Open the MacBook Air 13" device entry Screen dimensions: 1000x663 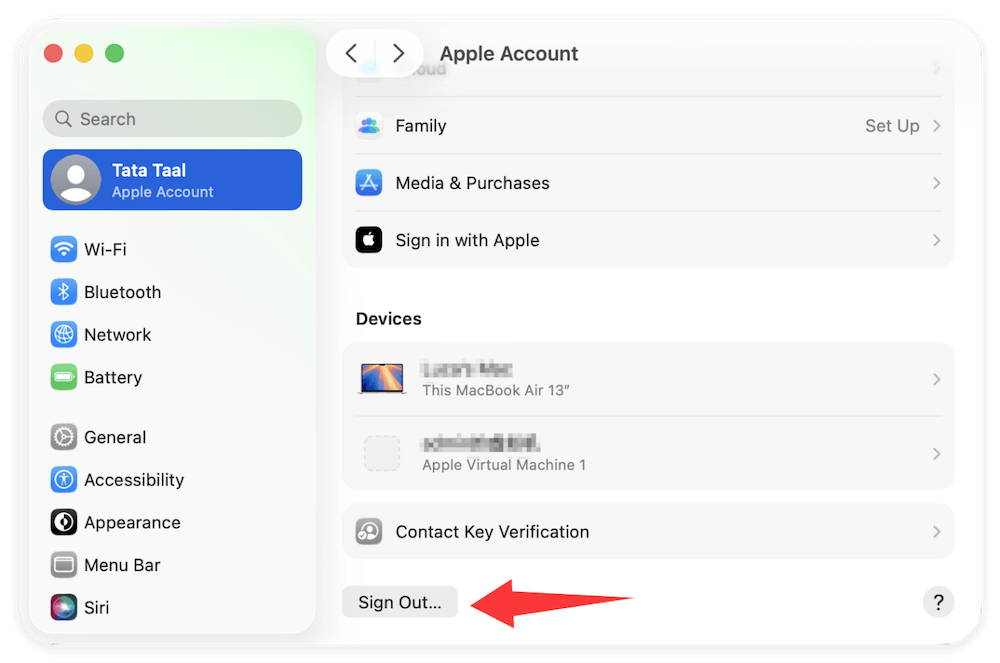(648, 379)
